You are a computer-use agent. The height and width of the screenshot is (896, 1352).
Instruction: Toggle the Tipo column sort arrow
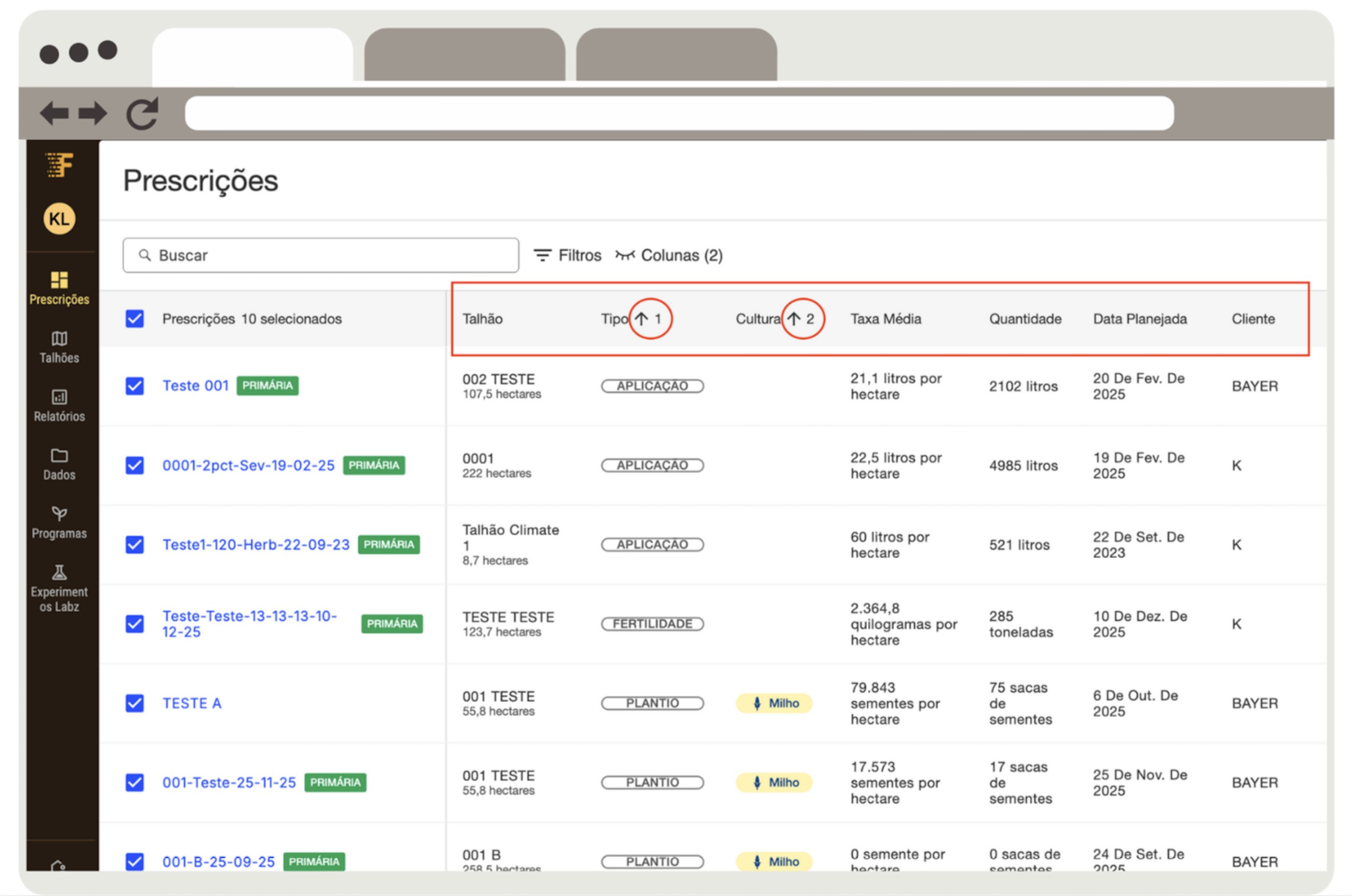(x=642, y=319)
